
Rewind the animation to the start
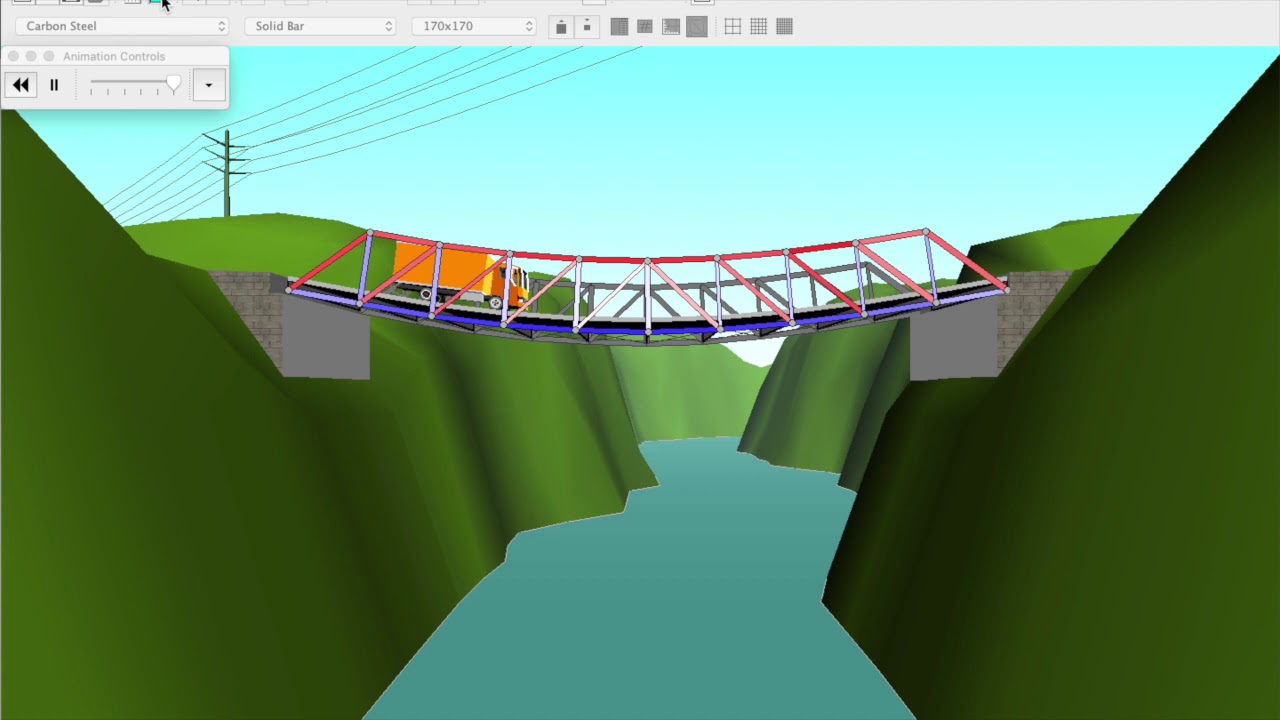(x=21, y=85)
